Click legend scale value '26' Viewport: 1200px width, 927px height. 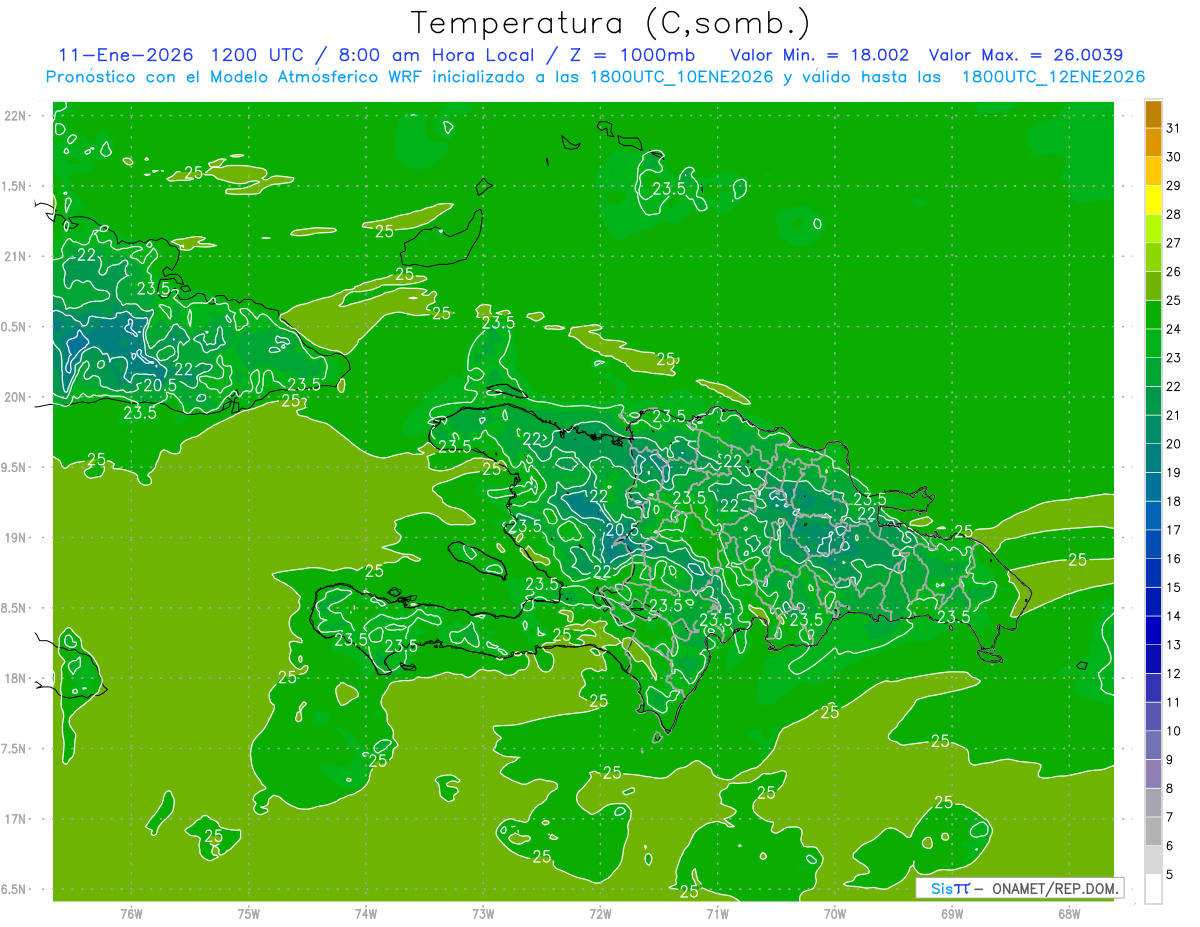(1174, 271)
